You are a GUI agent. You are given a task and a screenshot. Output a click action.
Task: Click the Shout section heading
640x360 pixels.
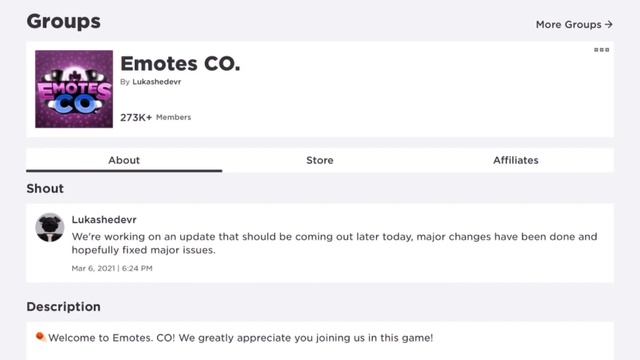(45, 189)
